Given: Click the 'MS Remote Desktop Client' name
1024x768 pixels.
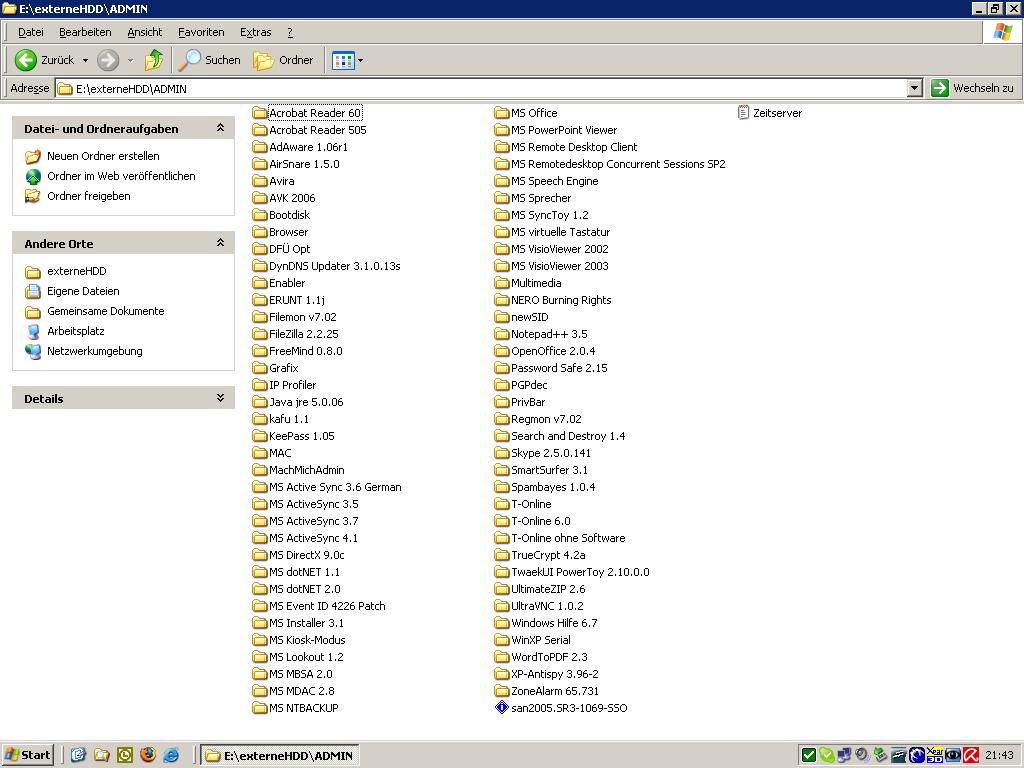Looking at the screenshot, I should point(574,147).
